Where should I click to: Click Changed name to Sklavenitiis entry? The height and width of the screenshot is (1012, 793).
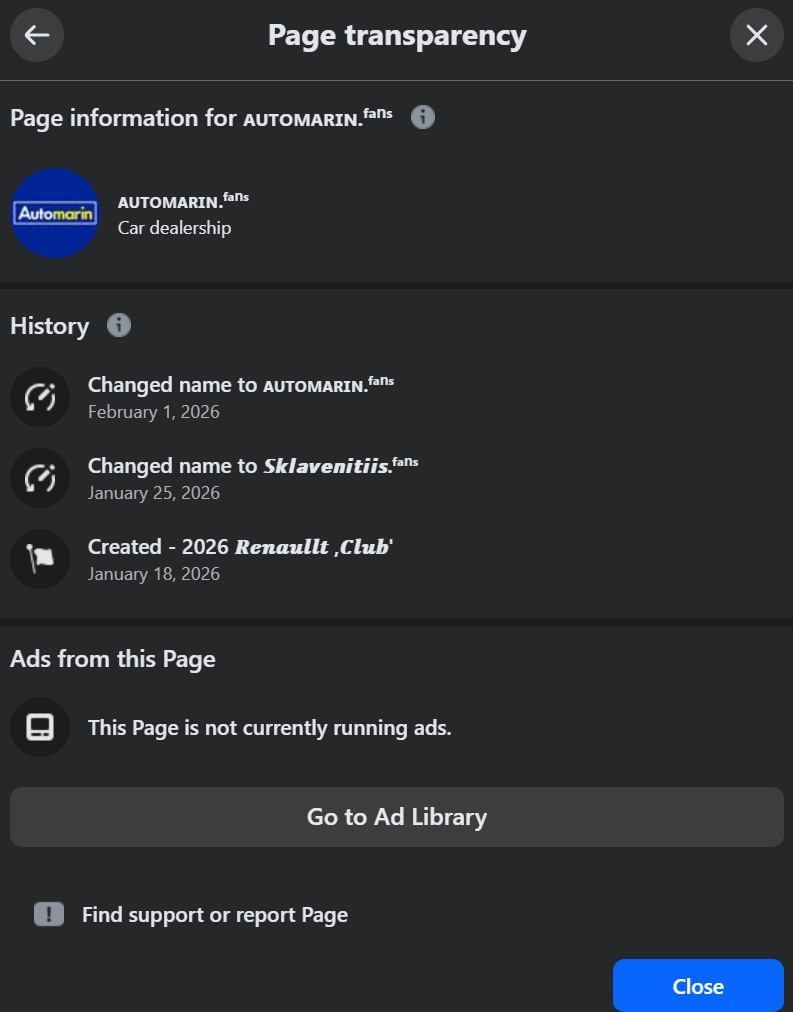point(252,466)
